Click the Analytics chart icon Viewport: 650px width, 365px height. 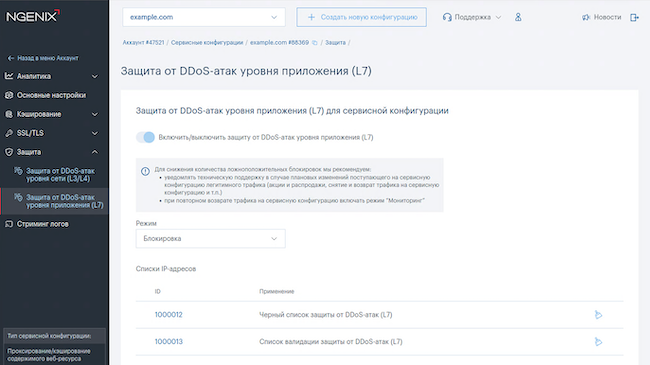[x=9, y=76]
